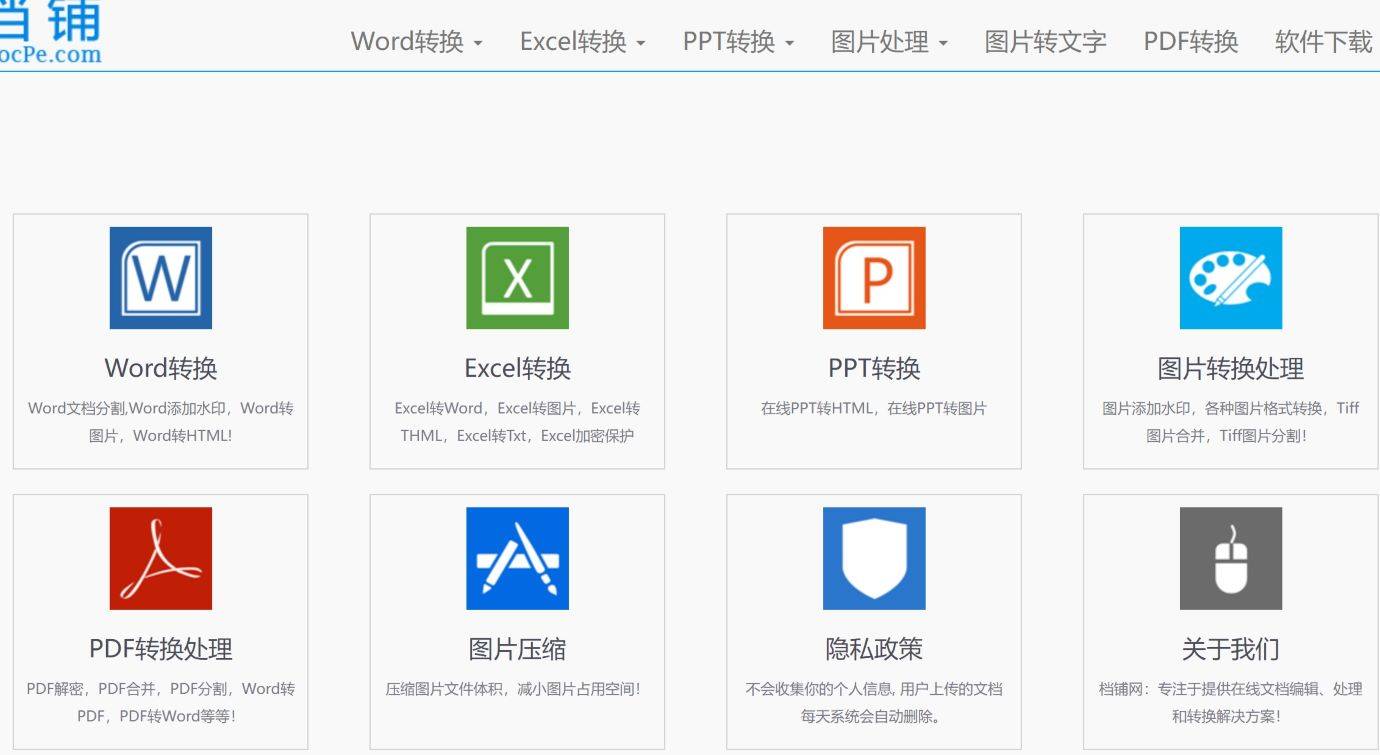Select PDF转换 in the top navigation

click(x=1191, y=42)
